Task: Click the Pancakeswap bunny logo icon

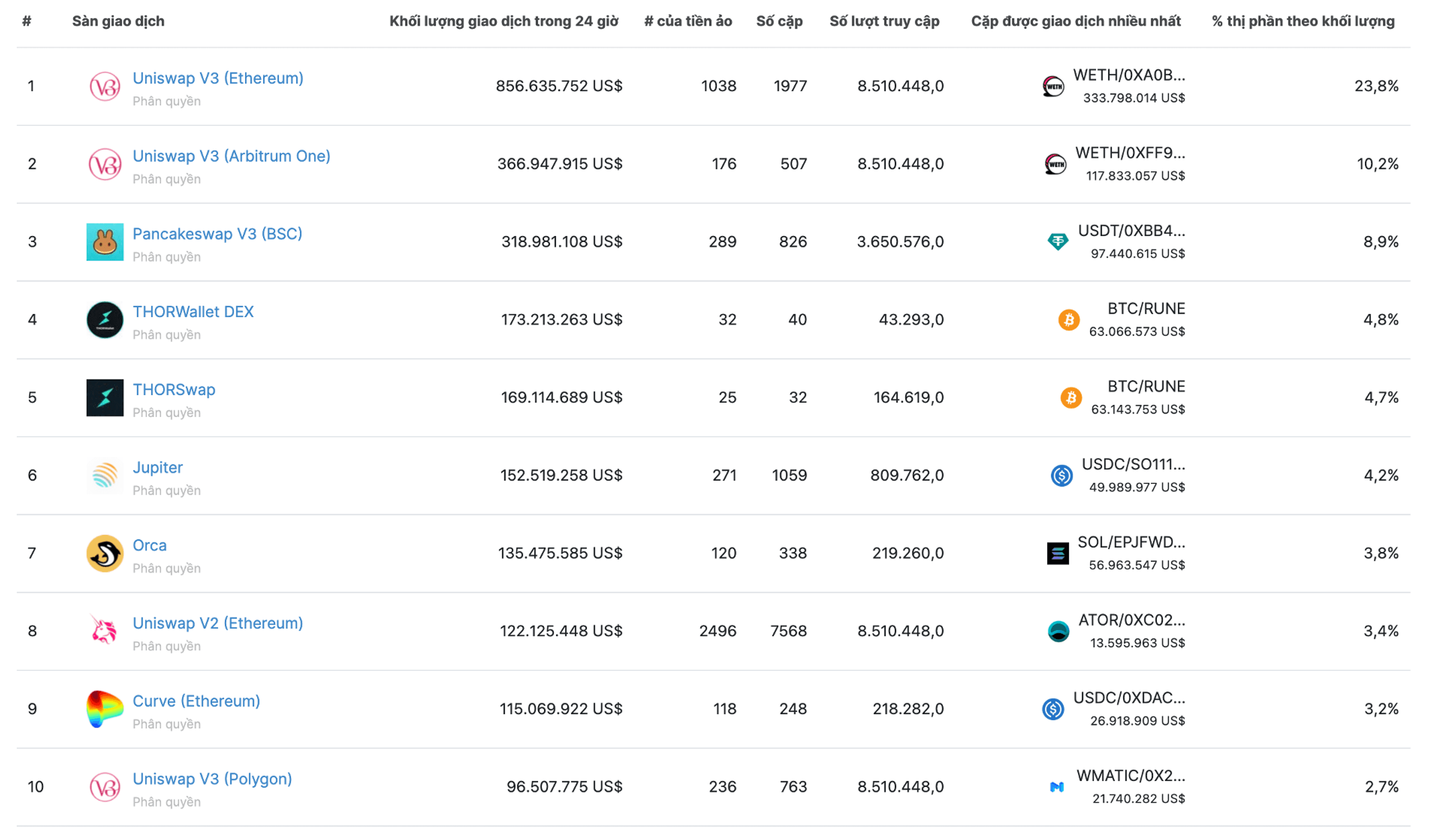Action: tap(105, 243)
